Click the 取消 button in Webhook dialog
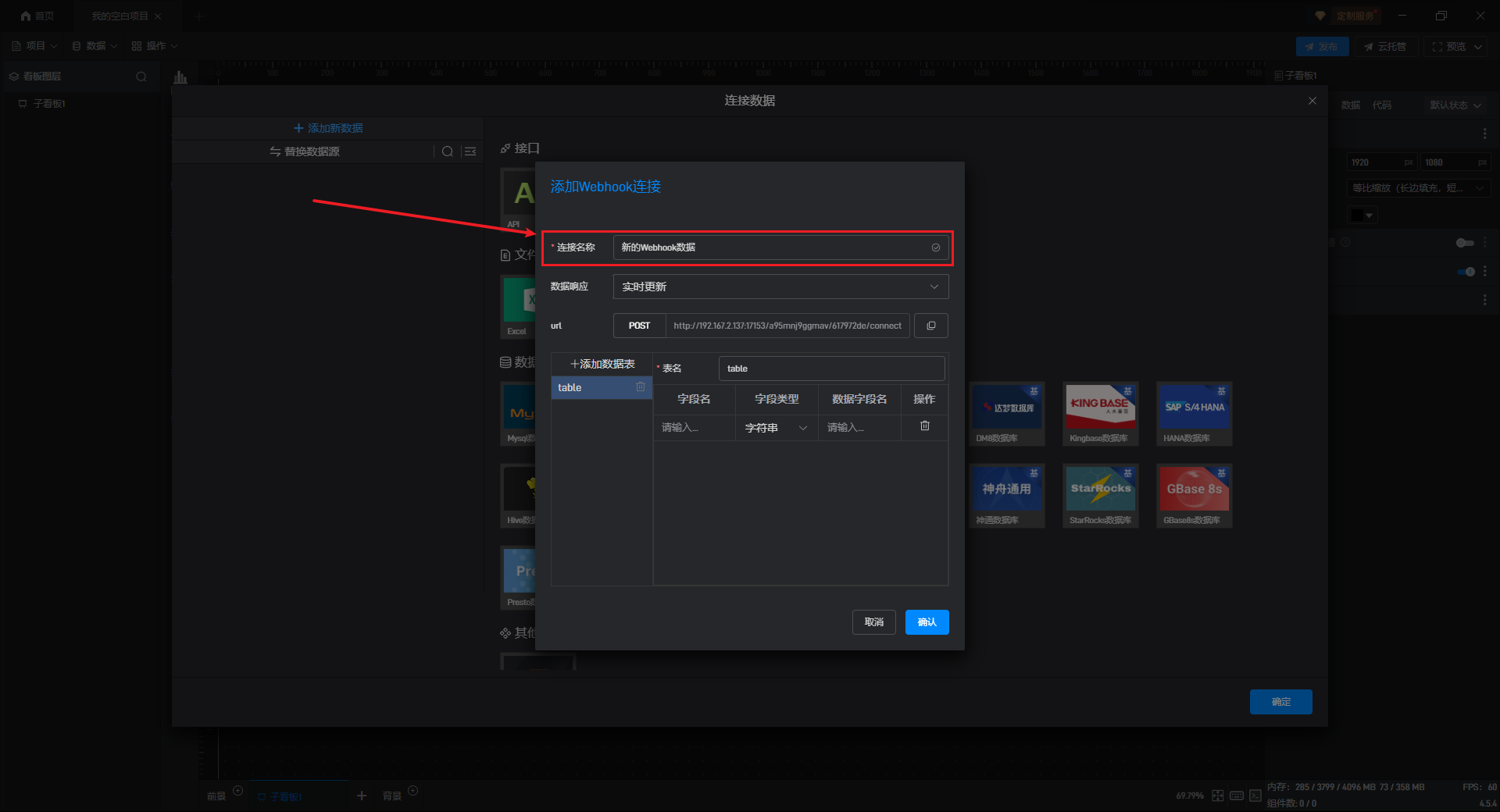The width and height of the screenshot is (1500, 812). click(x=873, y=622)
